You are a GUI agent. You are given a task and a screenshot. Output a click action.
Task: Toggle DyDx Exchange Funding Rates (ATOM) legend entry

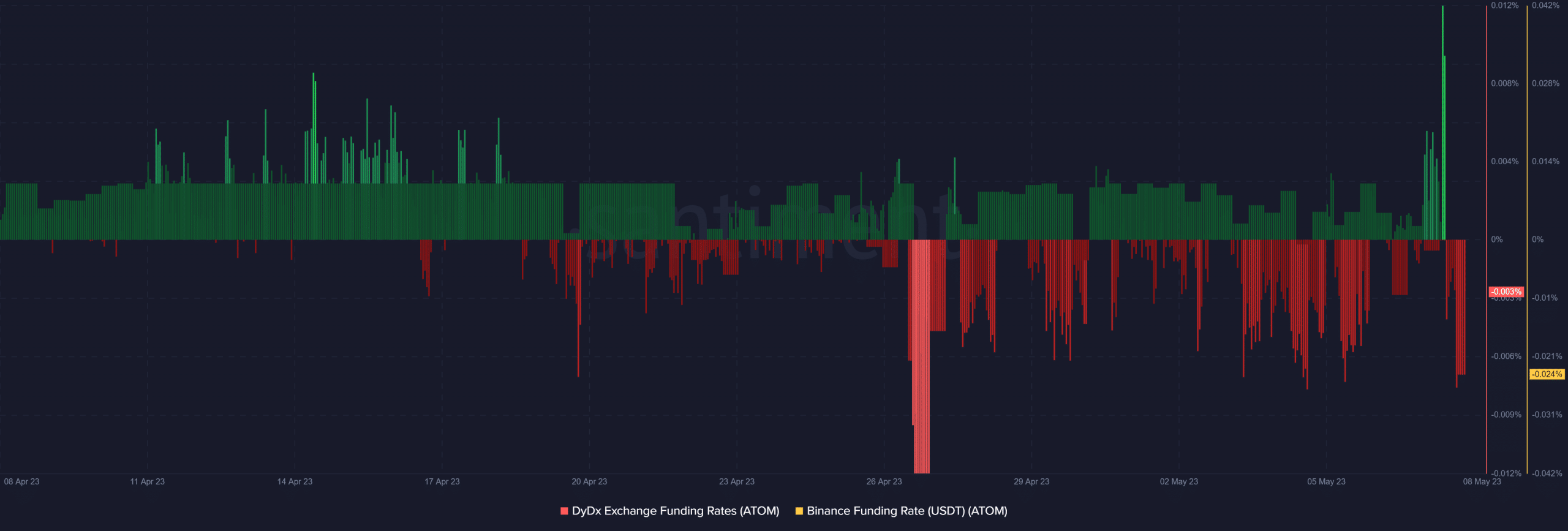click(x=669, y=511)
